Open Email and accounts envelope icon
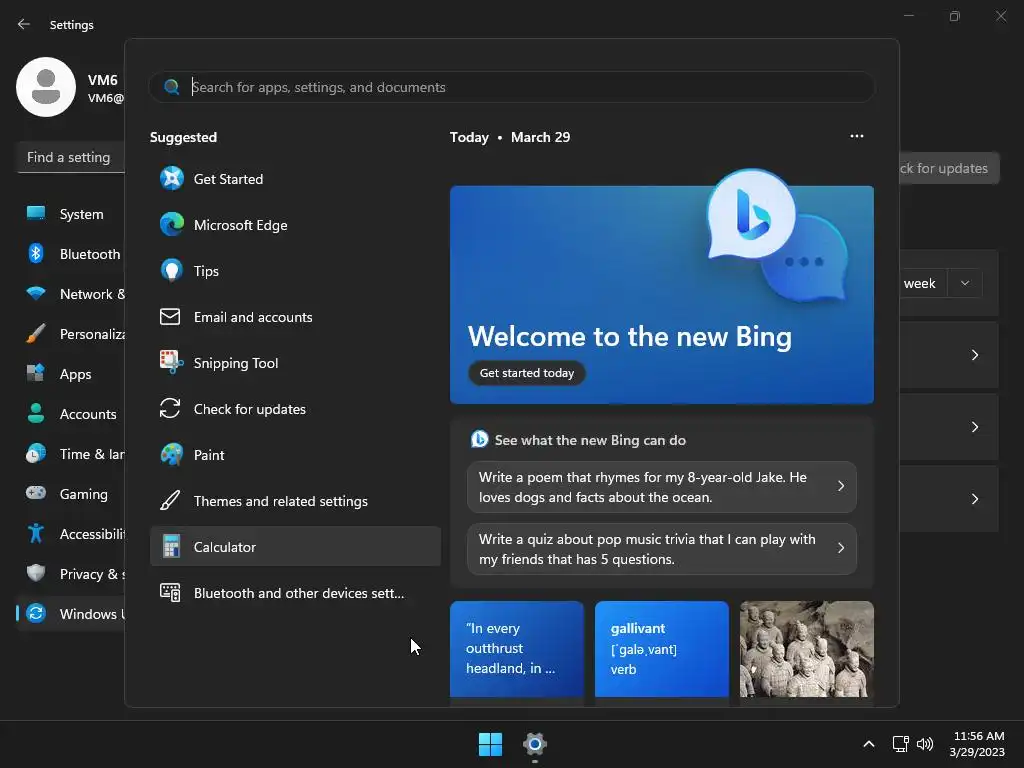Image resolution: width=1024 pixels, height=768 pixels. point(170,317)
